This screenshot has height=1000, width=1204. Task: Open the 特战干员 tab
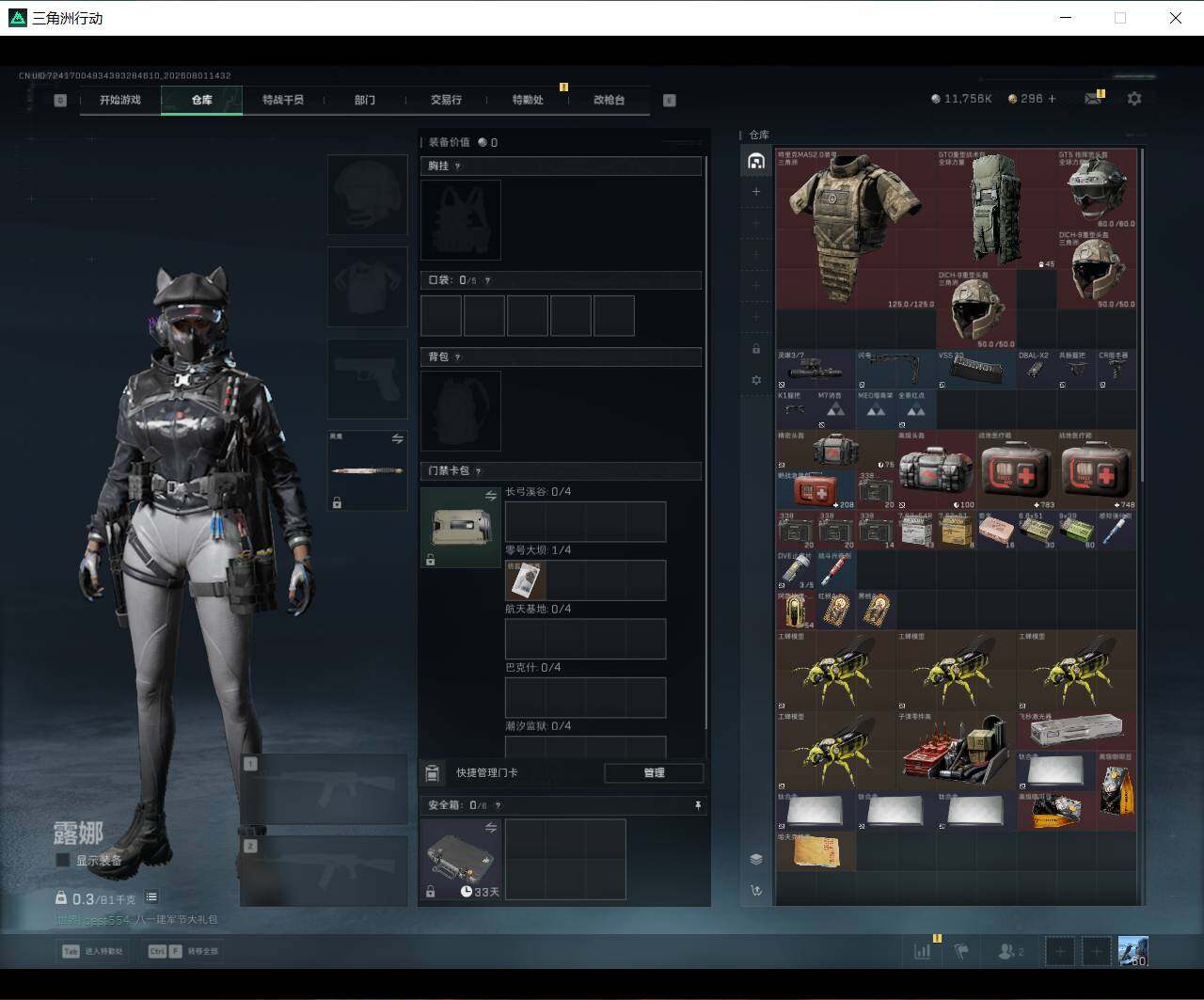pyautogui.click(x=283, y=100)
